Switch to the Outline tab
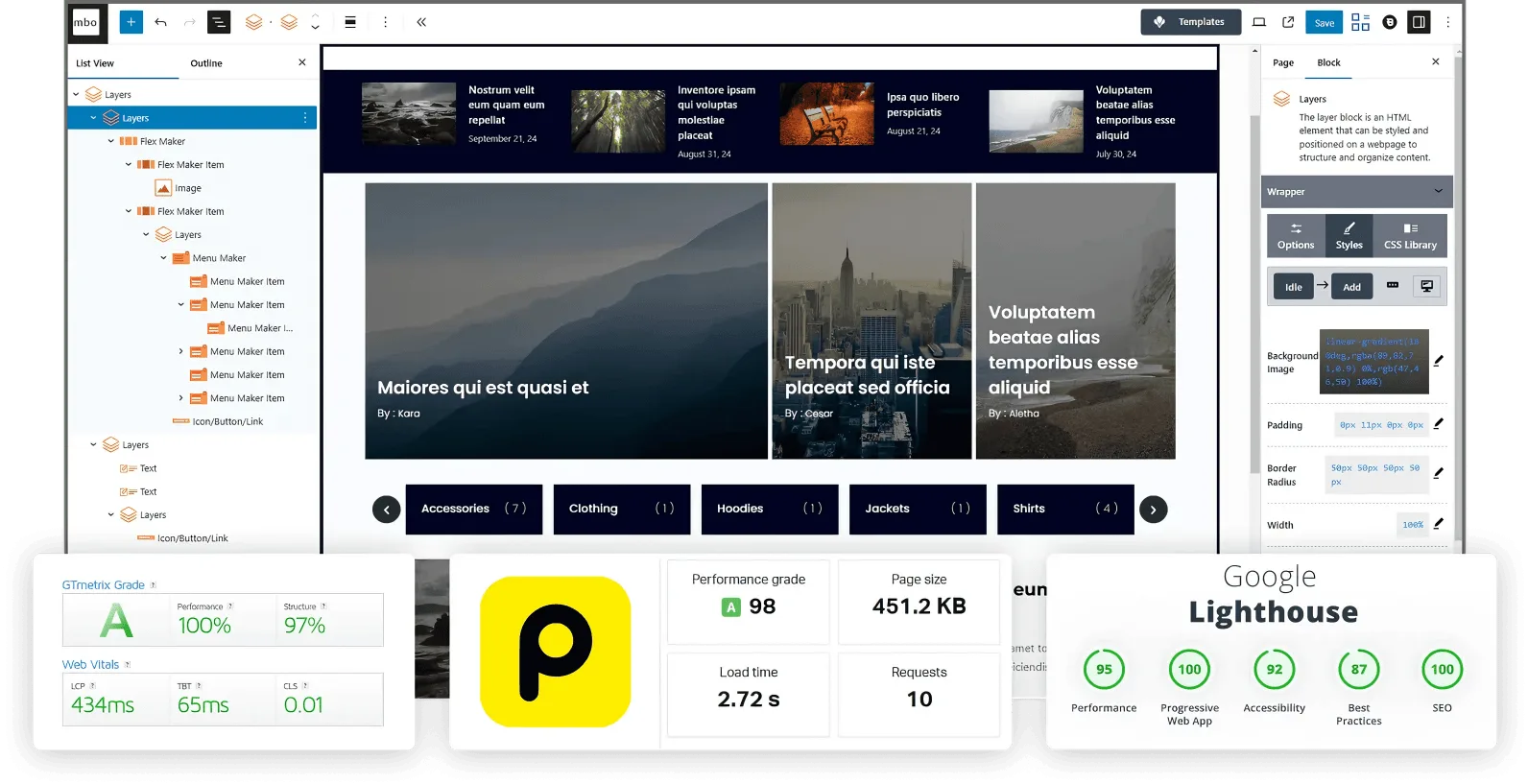The width and height of the screenshot is (1528, 784). coord(205,63)
